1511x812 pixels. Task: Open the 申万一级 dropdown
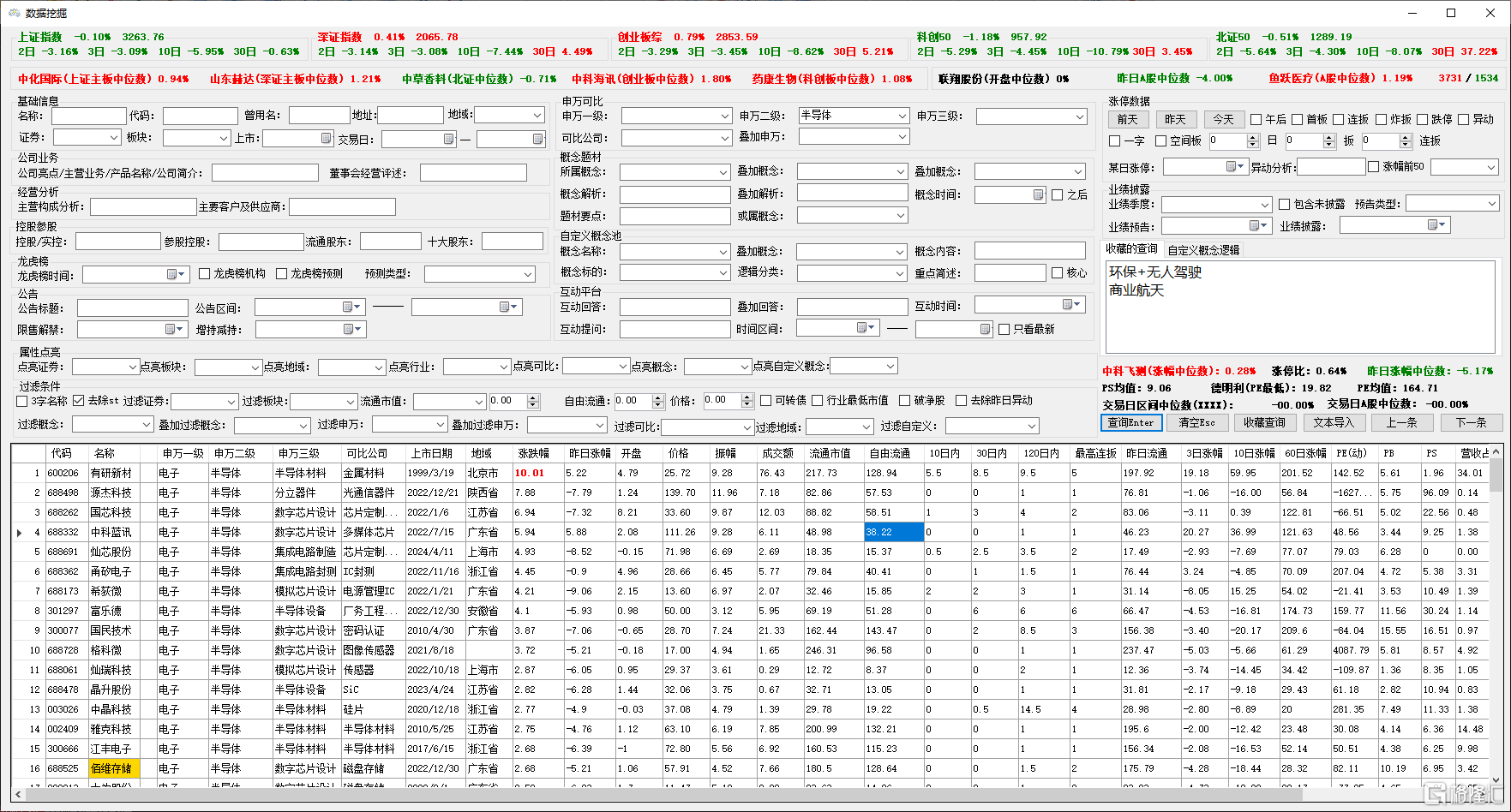click(723, 116)
